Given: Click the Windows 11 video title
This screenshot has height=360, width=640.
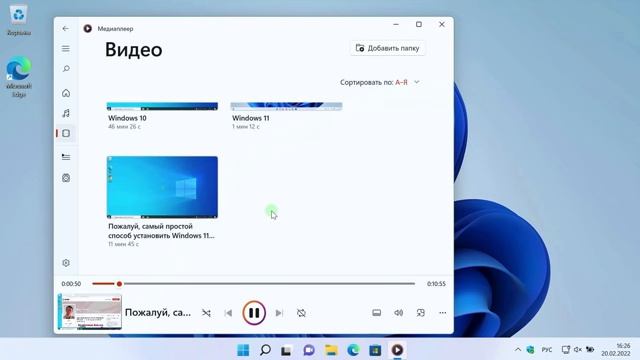Looking at the screenshot, I should [251, 118].
